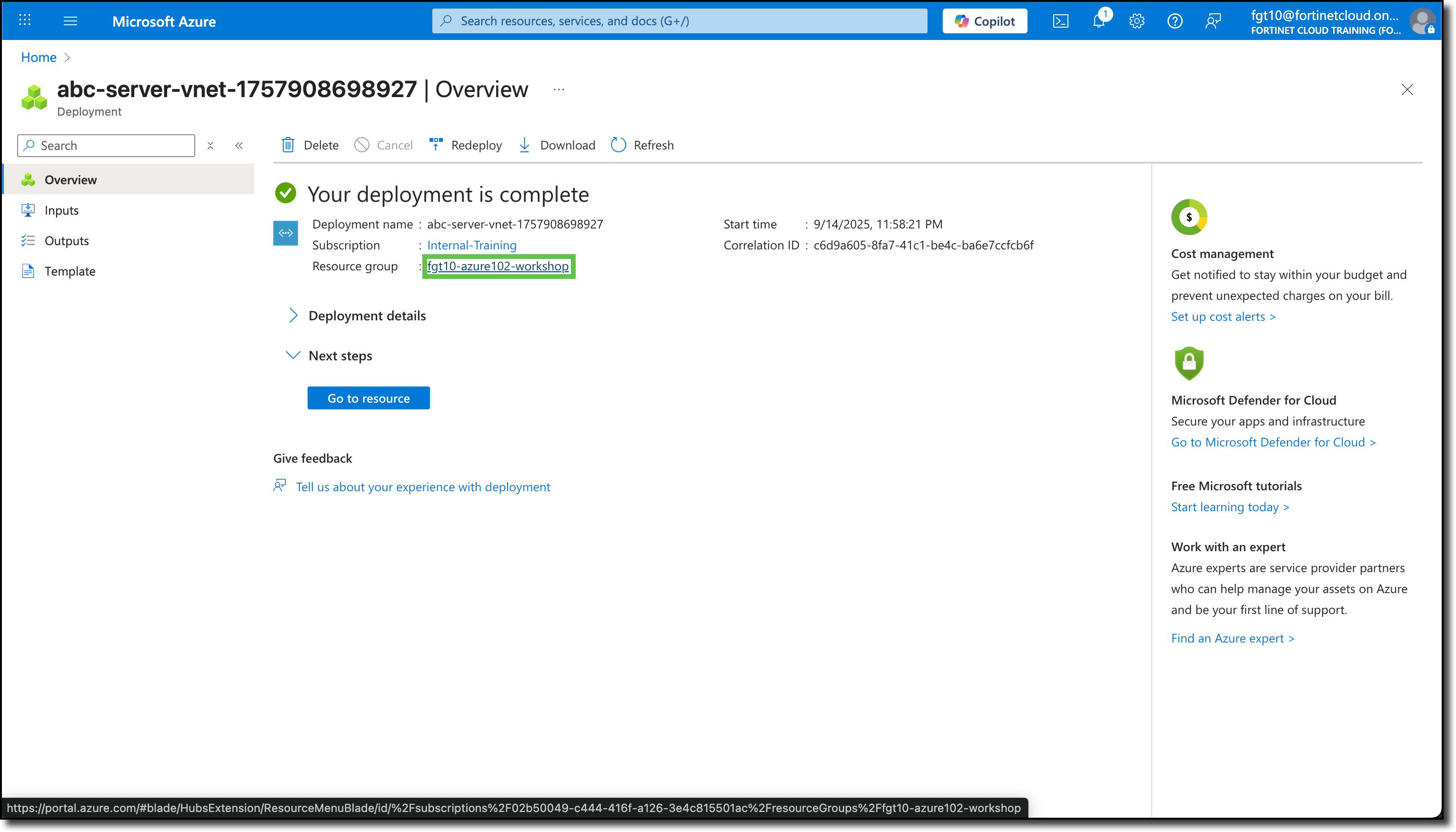The width and height of the screenshot is (1456, 832).
Task: Select the Download action in the toolbar
Action: pos(556,145)
